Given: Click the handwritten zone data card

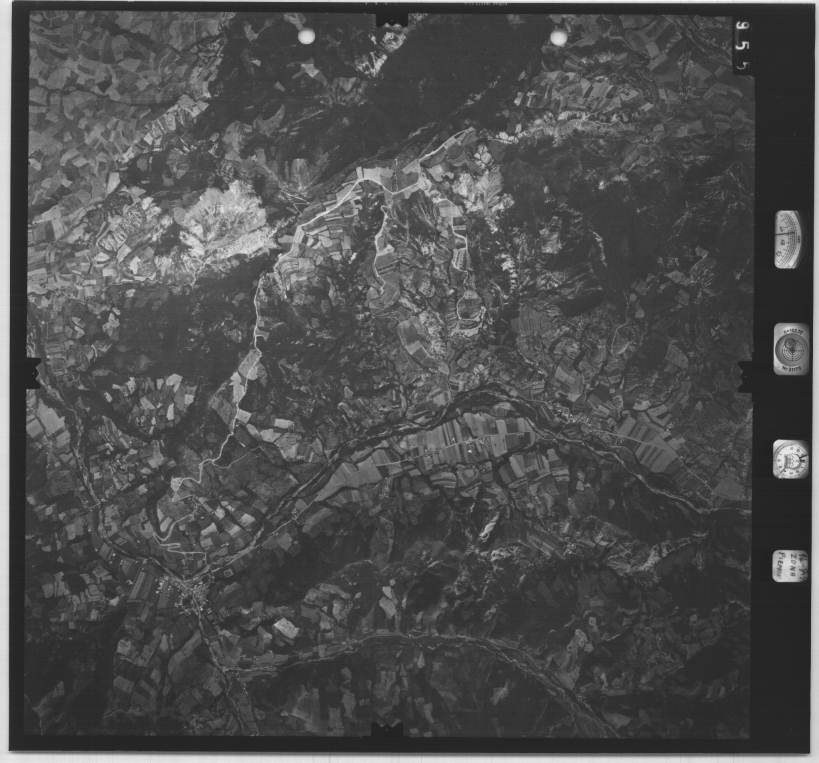Looking at the screenshot, I should point(788,566).
